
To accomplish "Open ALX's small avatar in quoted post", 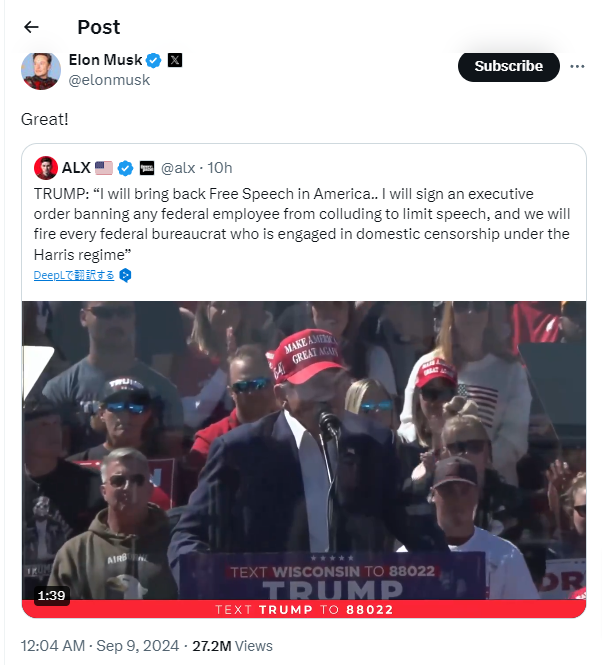I will tap(45, 167).
